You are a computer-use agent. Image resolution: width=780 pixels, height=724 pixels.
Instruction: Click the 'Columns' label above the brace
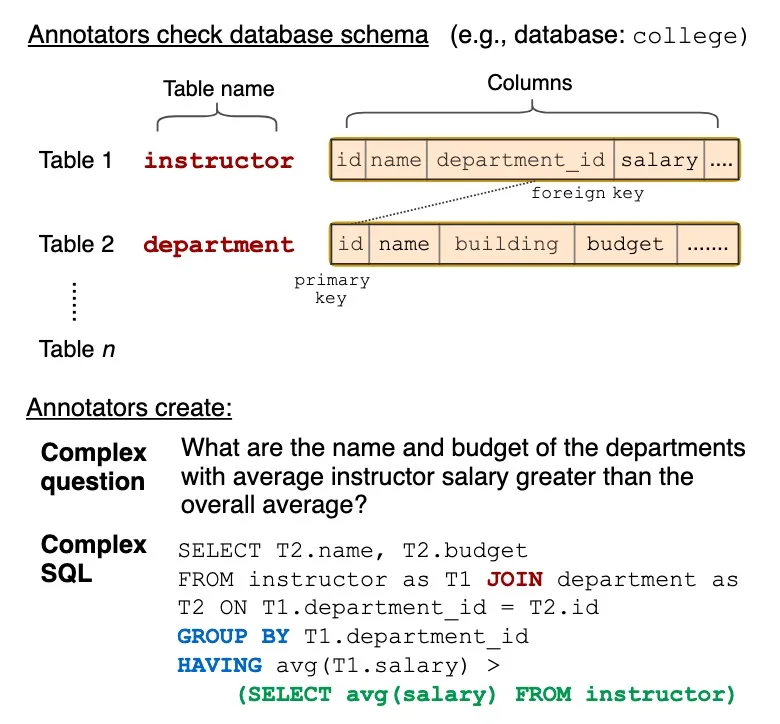pos(529,83)
